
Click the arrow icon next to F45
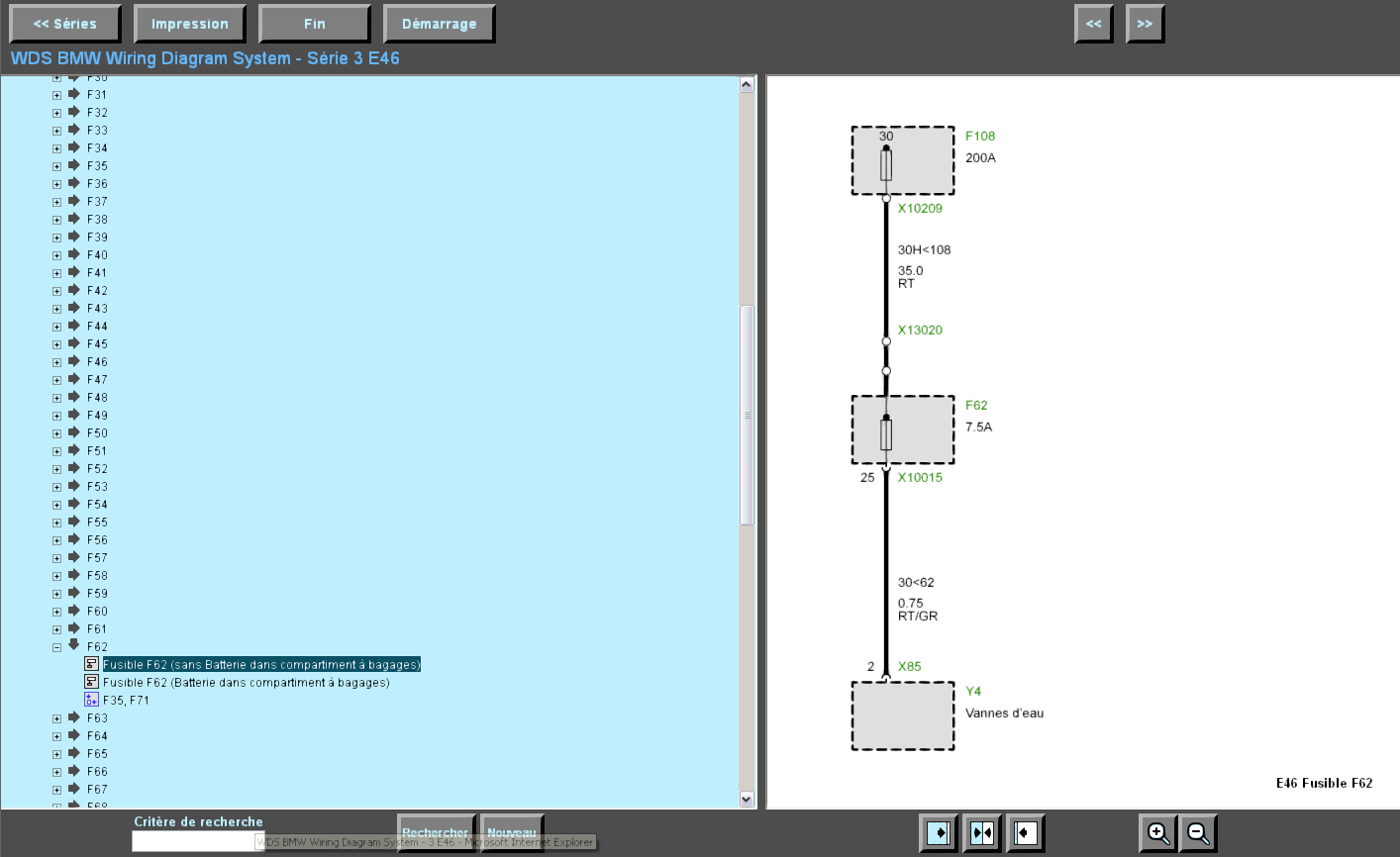tap(73, 343)
